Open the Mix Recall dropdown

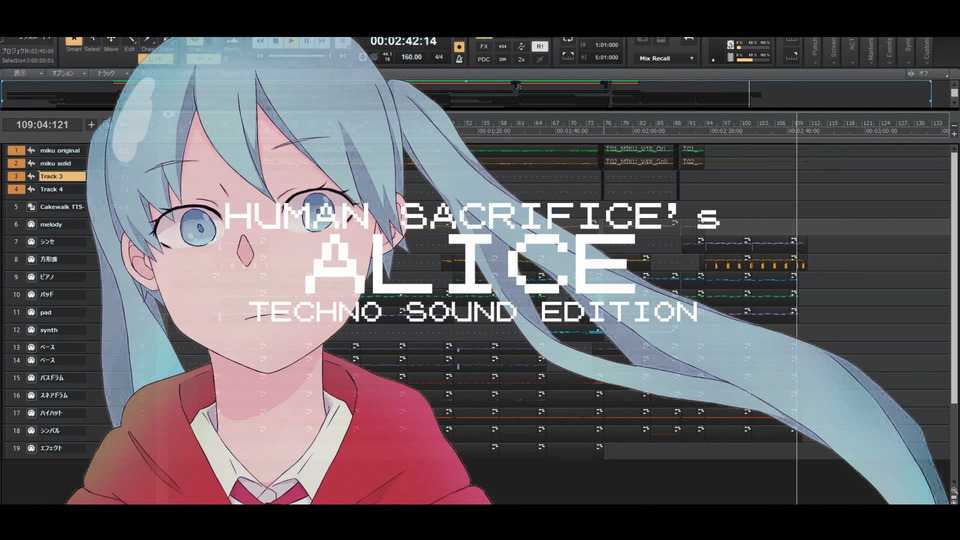(666, 59)
